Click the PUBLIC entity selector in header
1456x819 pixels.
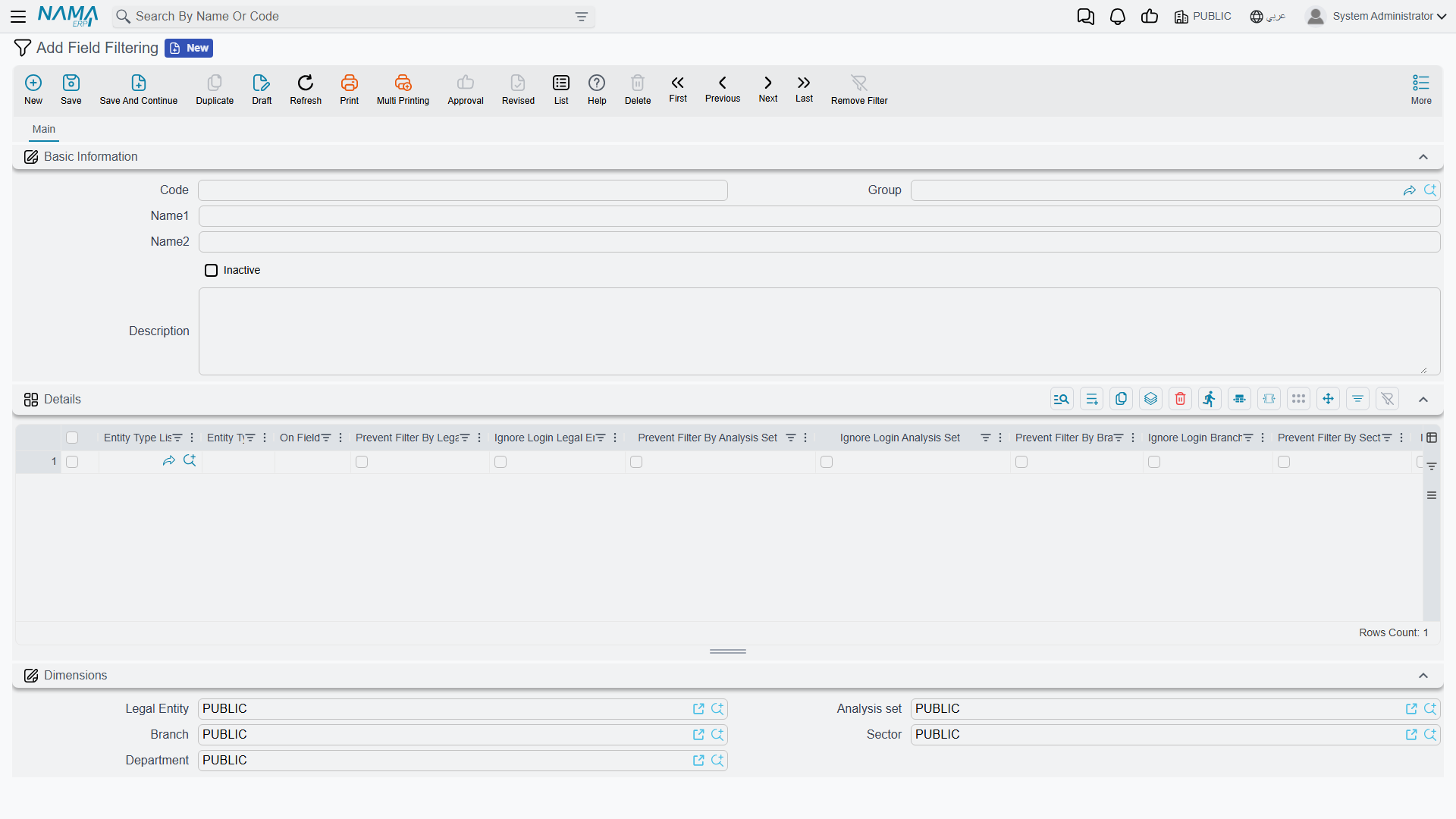click(x=1203, y=17)
